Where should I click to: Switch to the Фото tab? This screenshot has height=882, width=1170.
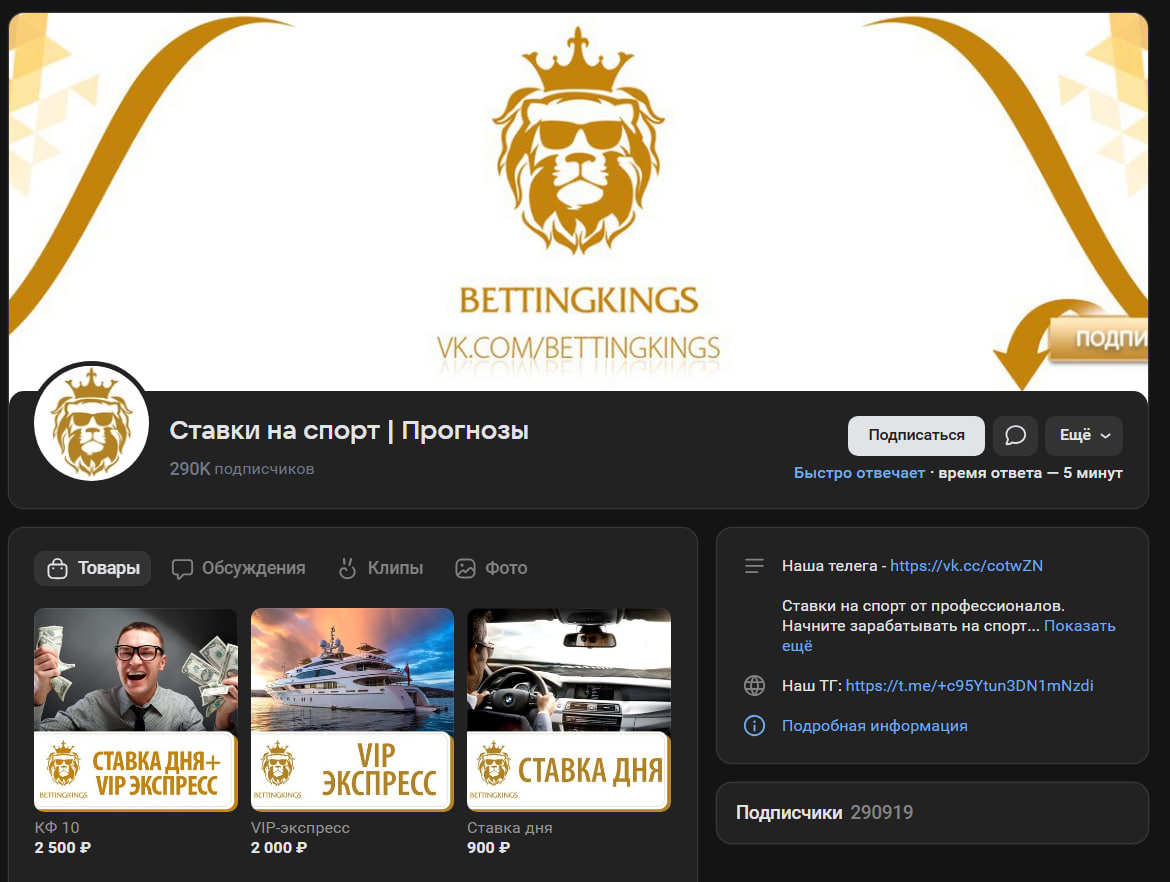[492, 569]
